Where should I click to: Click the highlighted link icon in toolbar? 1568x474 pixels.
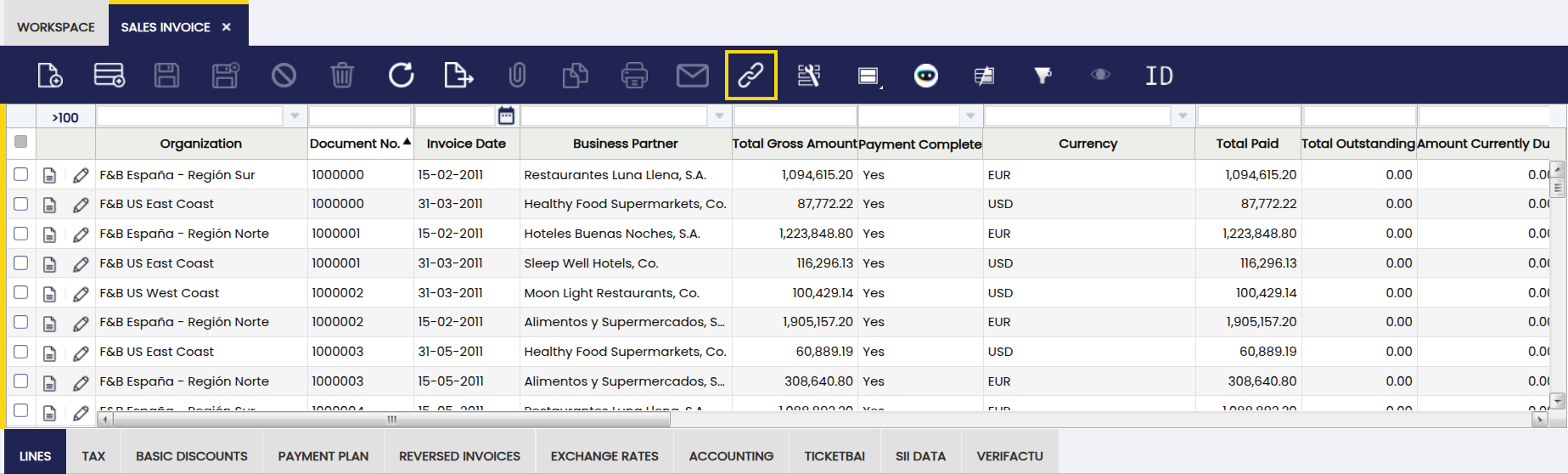click(750, 76)
